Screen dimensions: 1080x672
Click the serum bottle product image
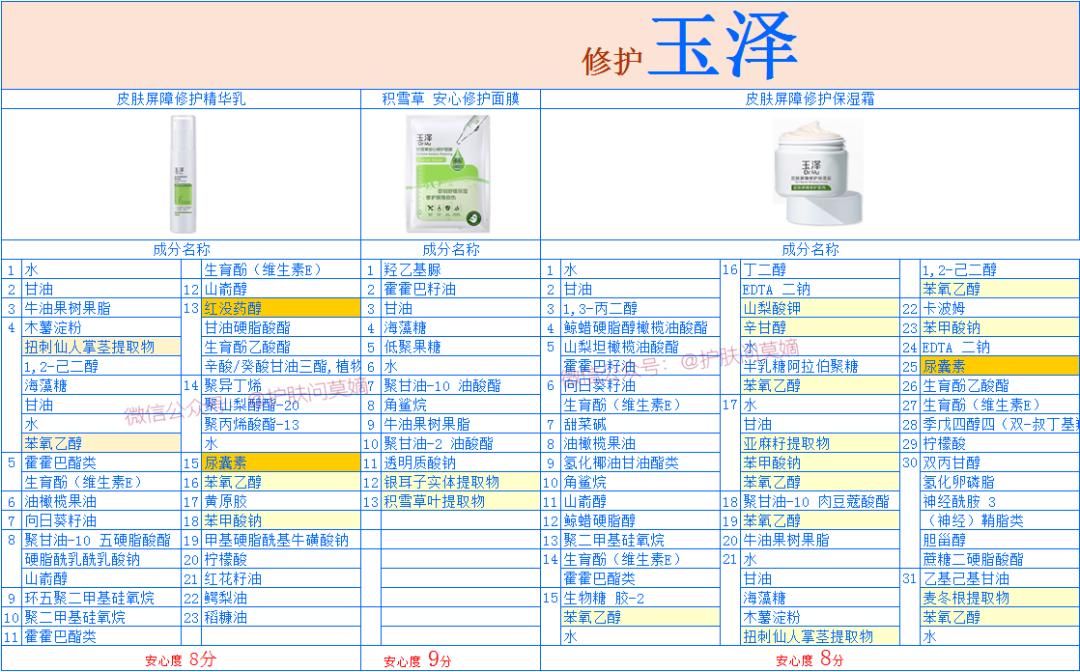[x=183, y=174]
